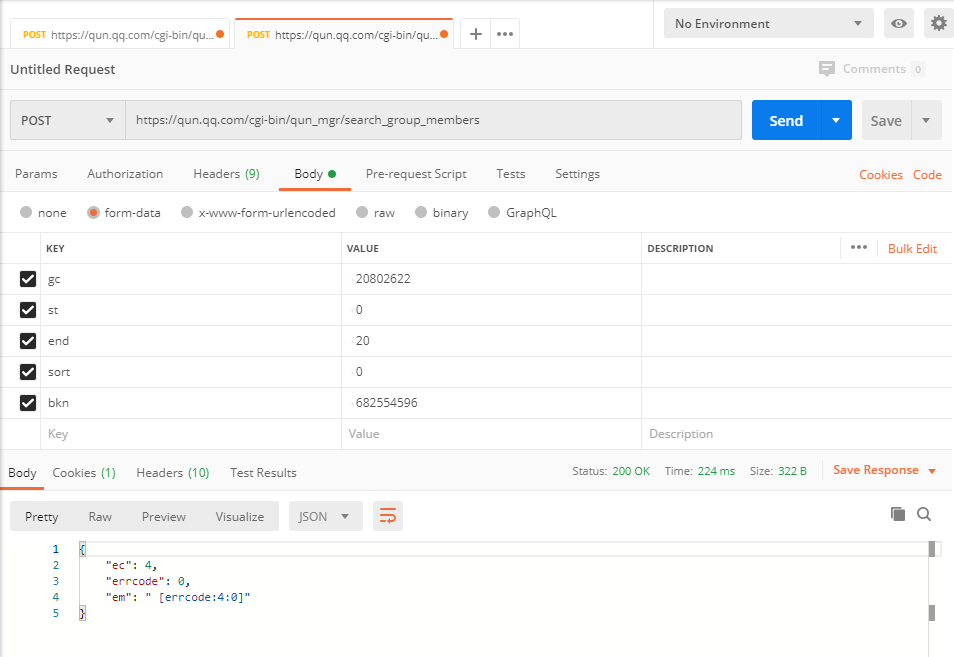The width and height of the screenshot is (954, 657).
Task: Open the Headers (9) request tab
Action: point(226,174)
